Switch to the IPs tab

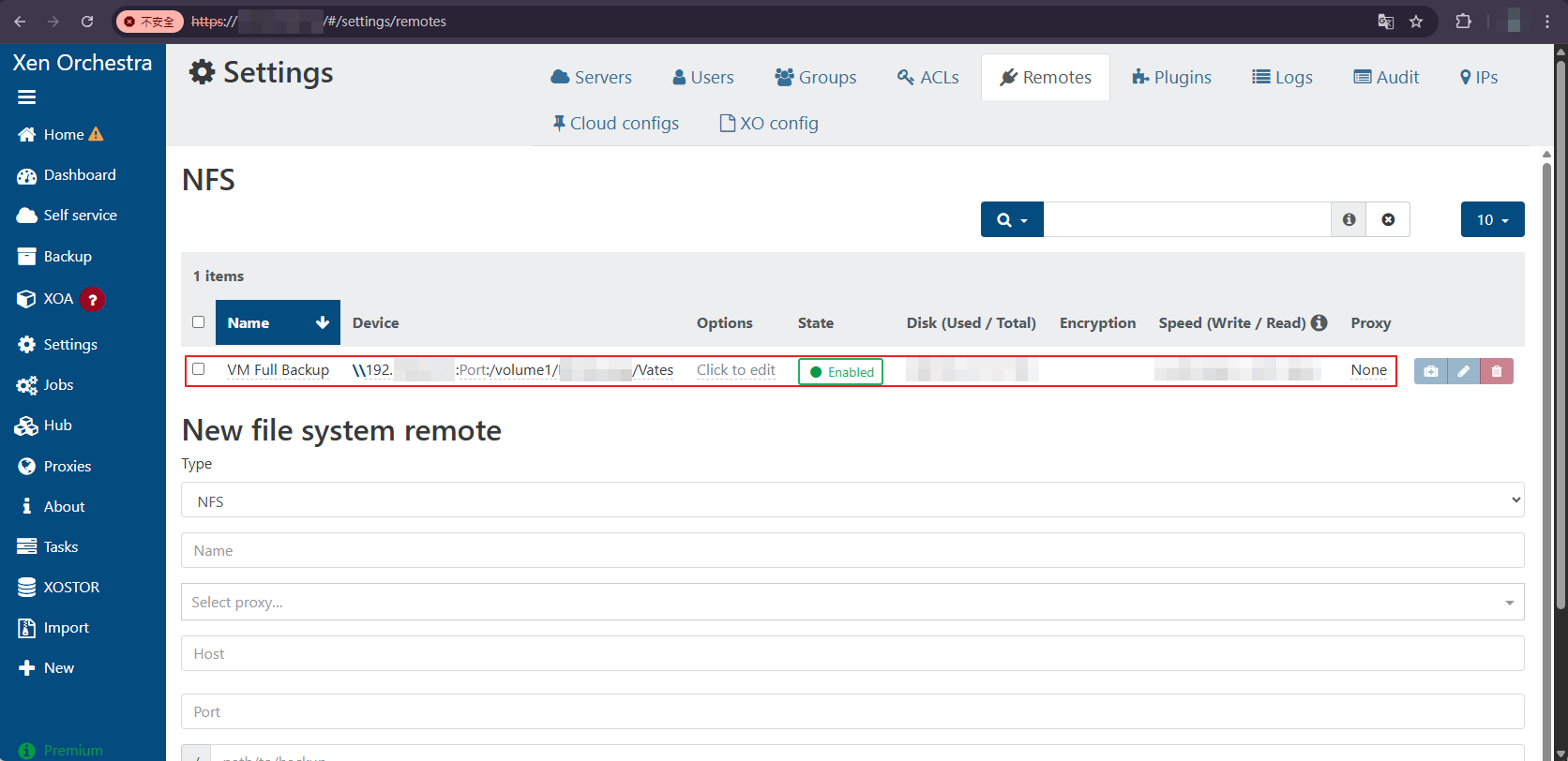pos(1479,78)
